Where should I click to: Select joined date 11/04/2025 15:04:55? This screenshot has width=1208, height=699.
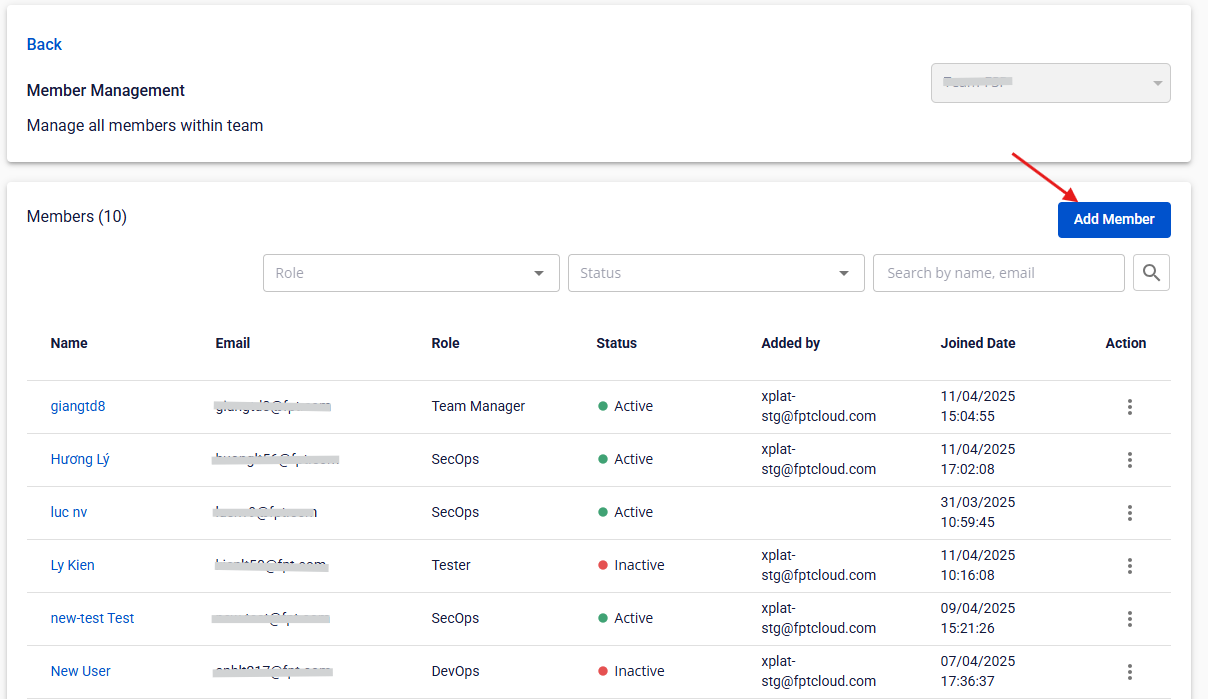click(978, 406)
